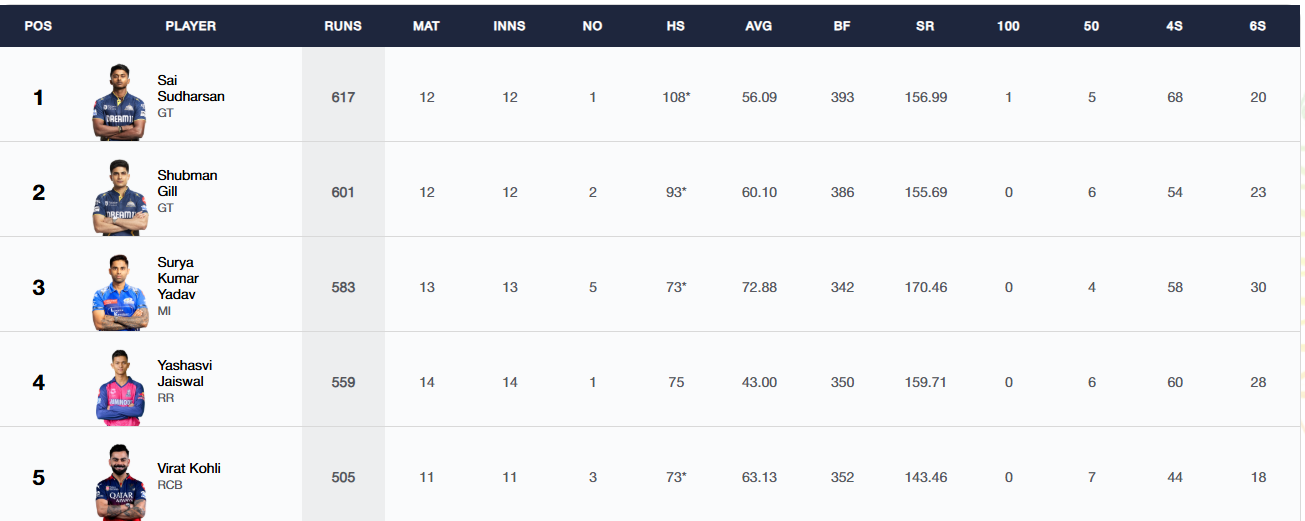Open Shubman Gill's player photo

pos(119,197)
